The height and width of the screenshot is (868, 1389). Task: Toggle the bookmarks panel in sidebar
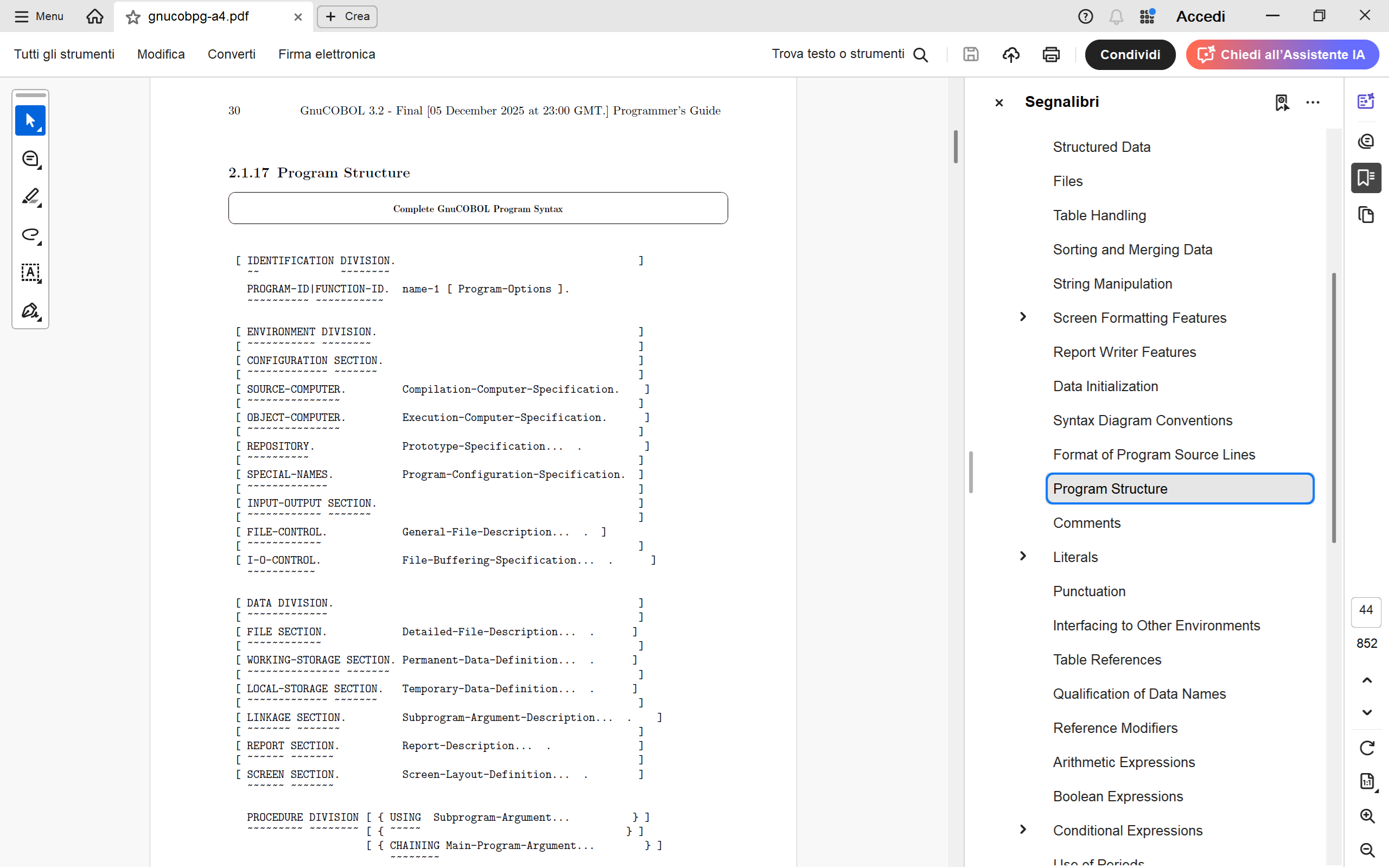click(x=1366, y=178)
